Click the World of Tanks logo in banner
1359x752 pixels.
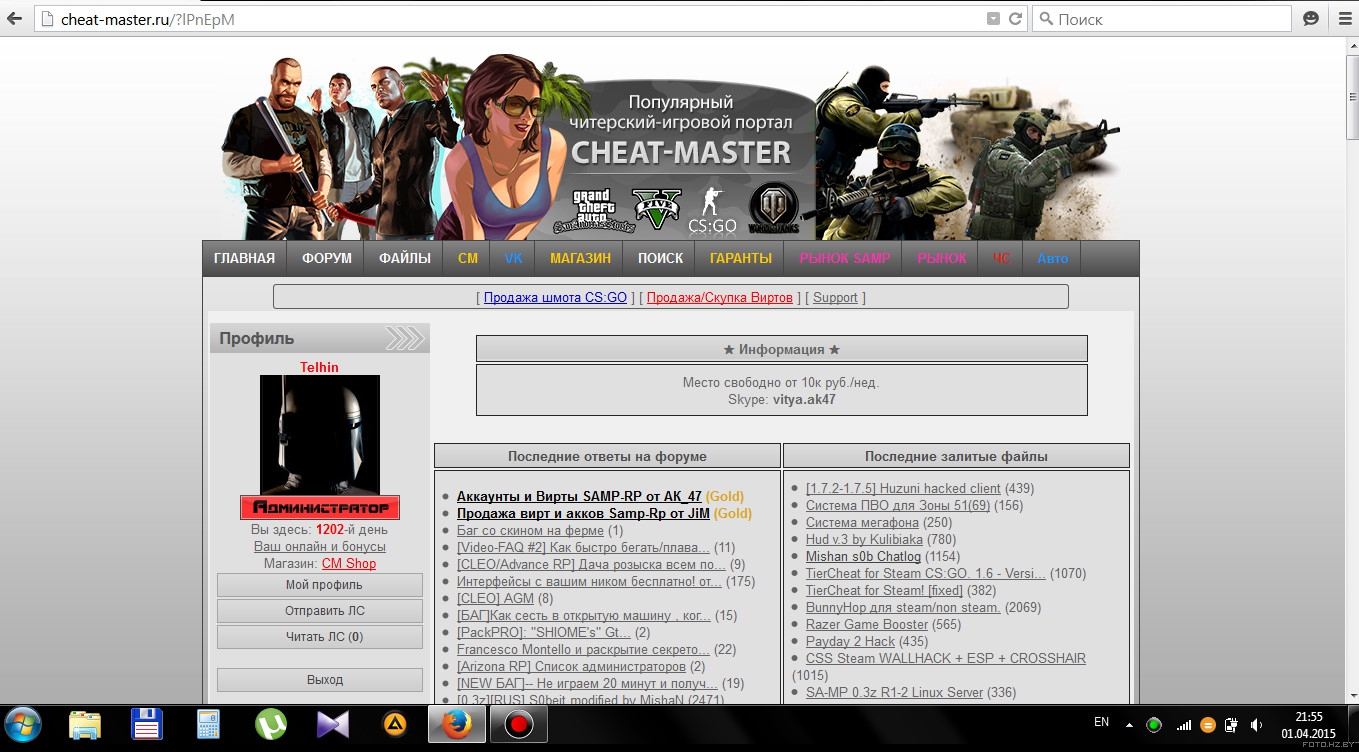(774, 209)
